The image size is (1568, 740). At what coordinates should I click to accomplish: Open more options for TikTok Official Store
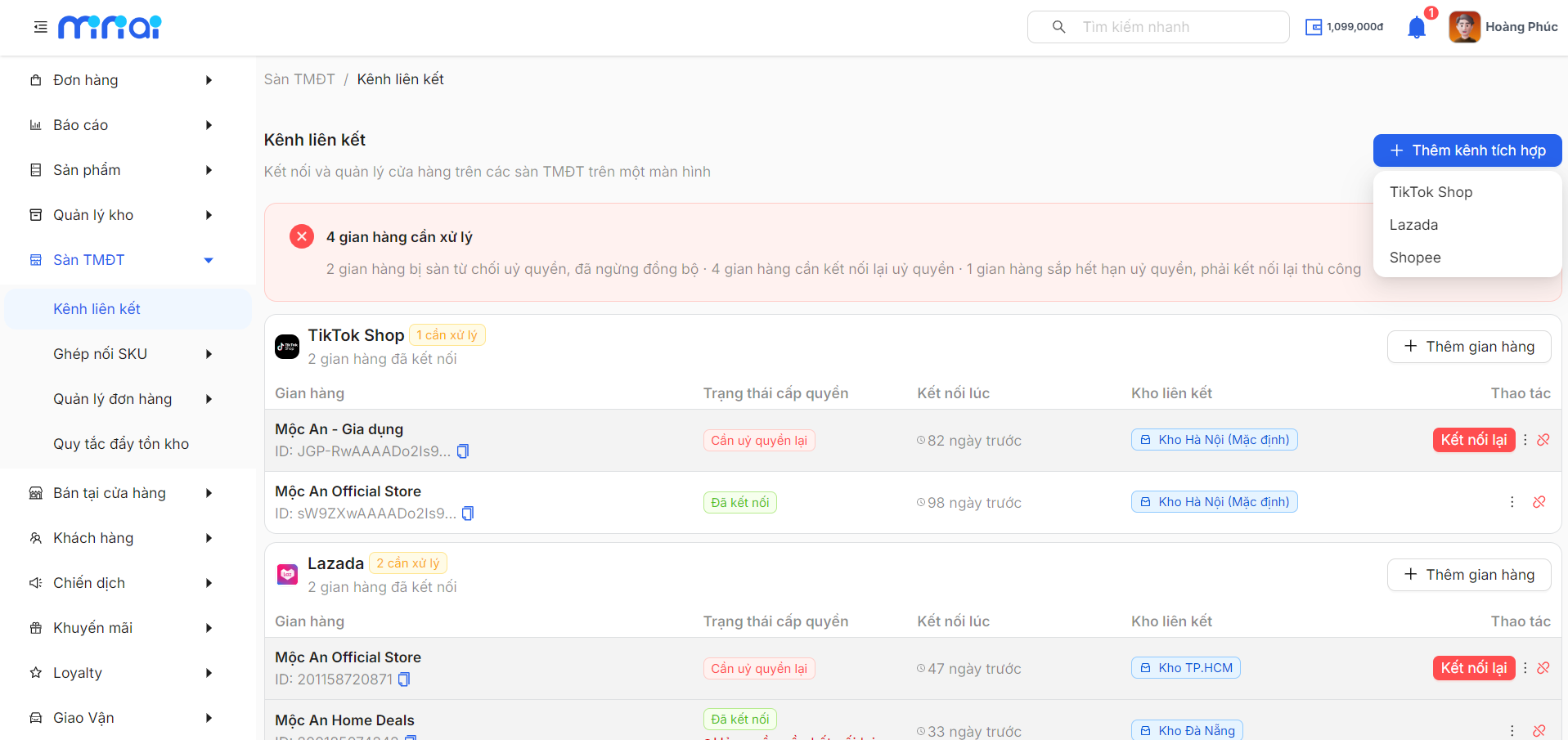tap(1512, 502)
